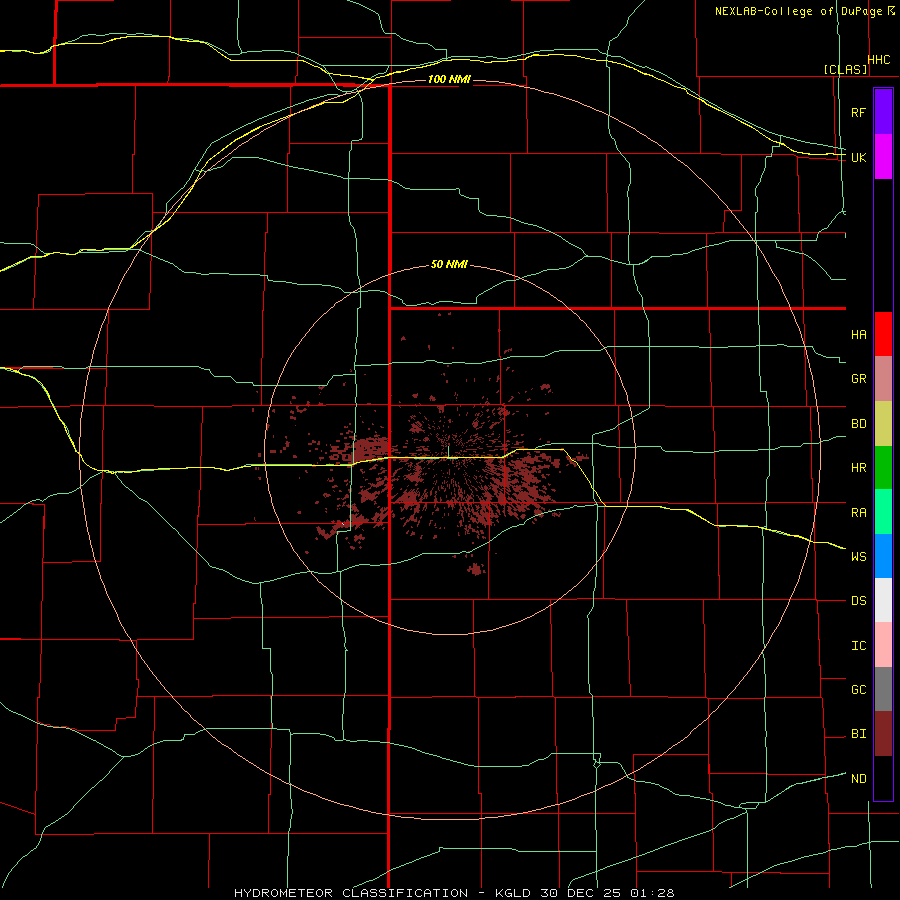
Task: Click the [CLAS] label
Action: coord(845,69)
